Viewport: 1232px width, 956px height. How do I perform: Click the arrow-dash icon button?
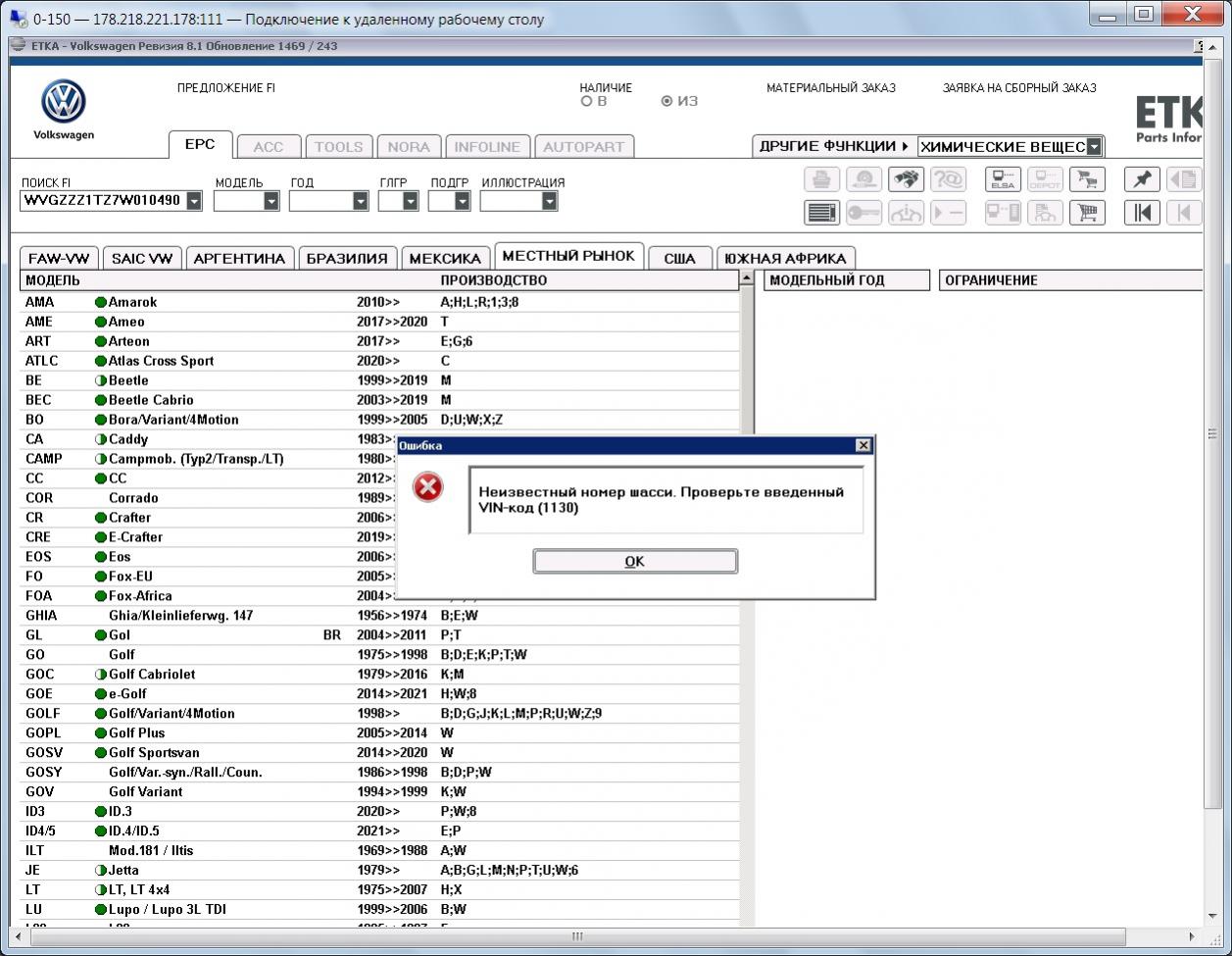coord(948,212)
